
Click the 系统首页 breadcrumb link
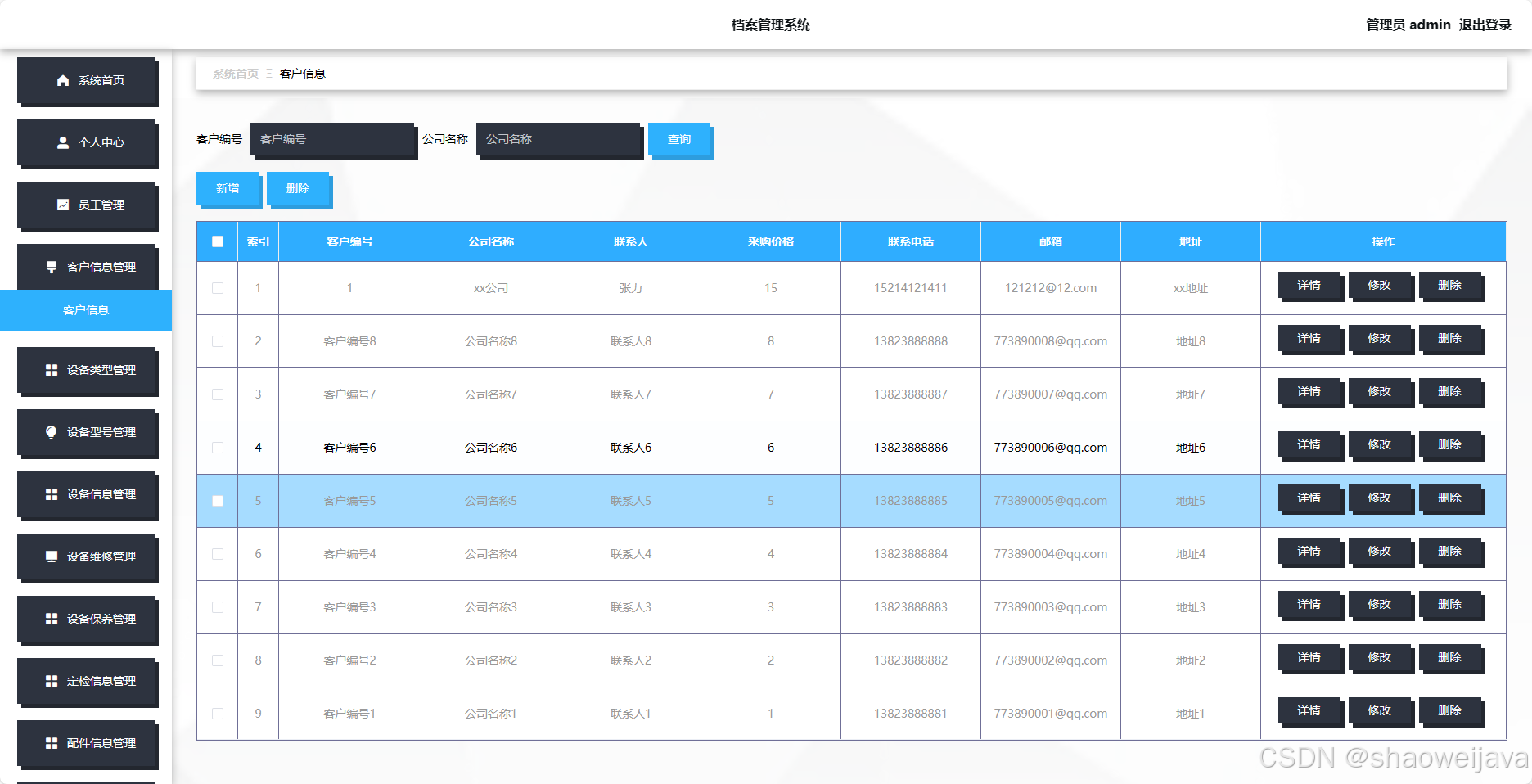click(x=235, y=74)
